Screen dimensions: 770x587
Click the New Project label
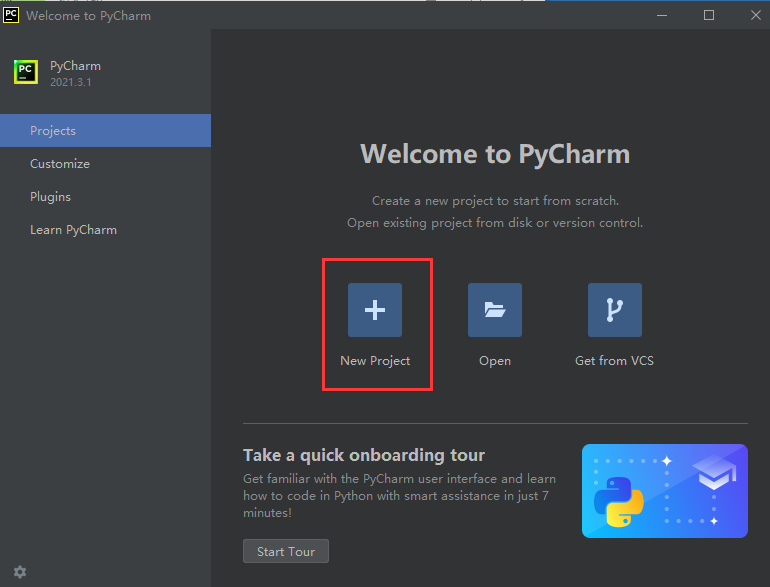click(375, 361)
